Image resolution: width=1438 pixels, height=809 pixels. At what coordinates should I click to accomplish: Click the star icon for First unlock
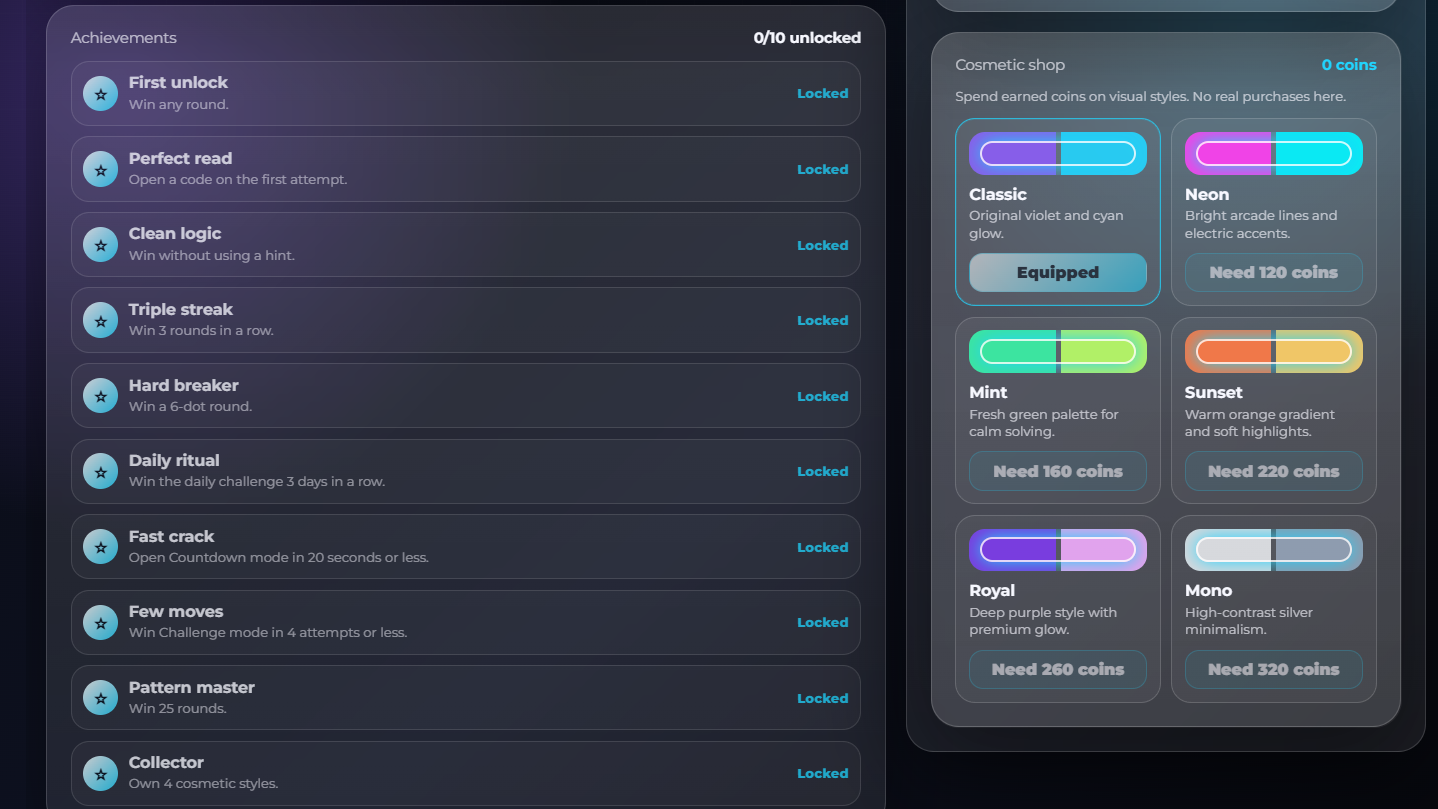100,94
